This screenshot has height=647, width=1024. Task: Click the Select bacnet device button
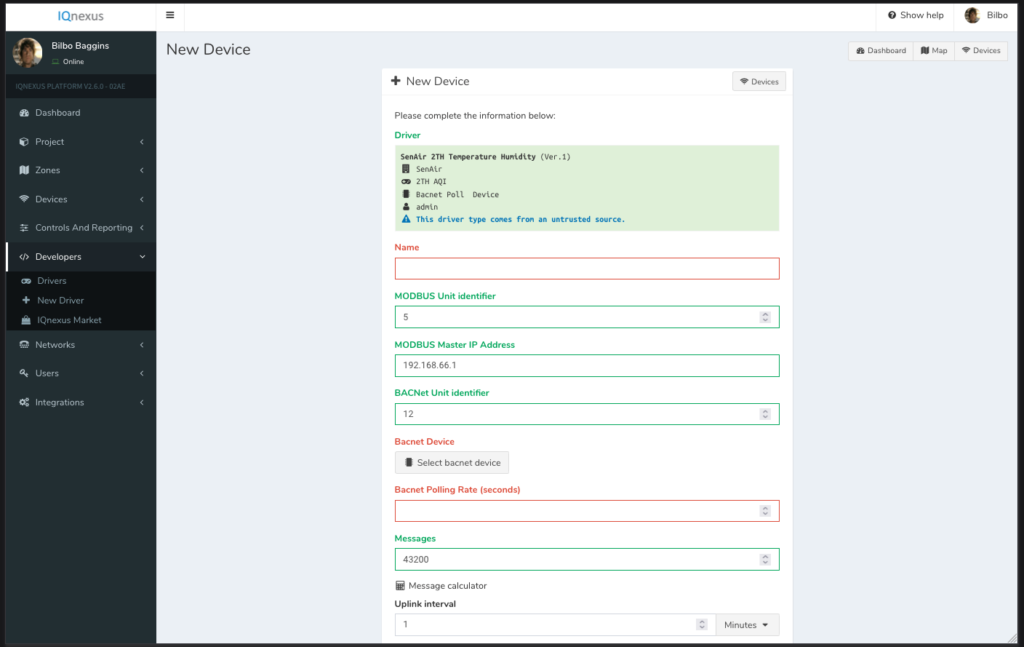click(x=452, y=462)
